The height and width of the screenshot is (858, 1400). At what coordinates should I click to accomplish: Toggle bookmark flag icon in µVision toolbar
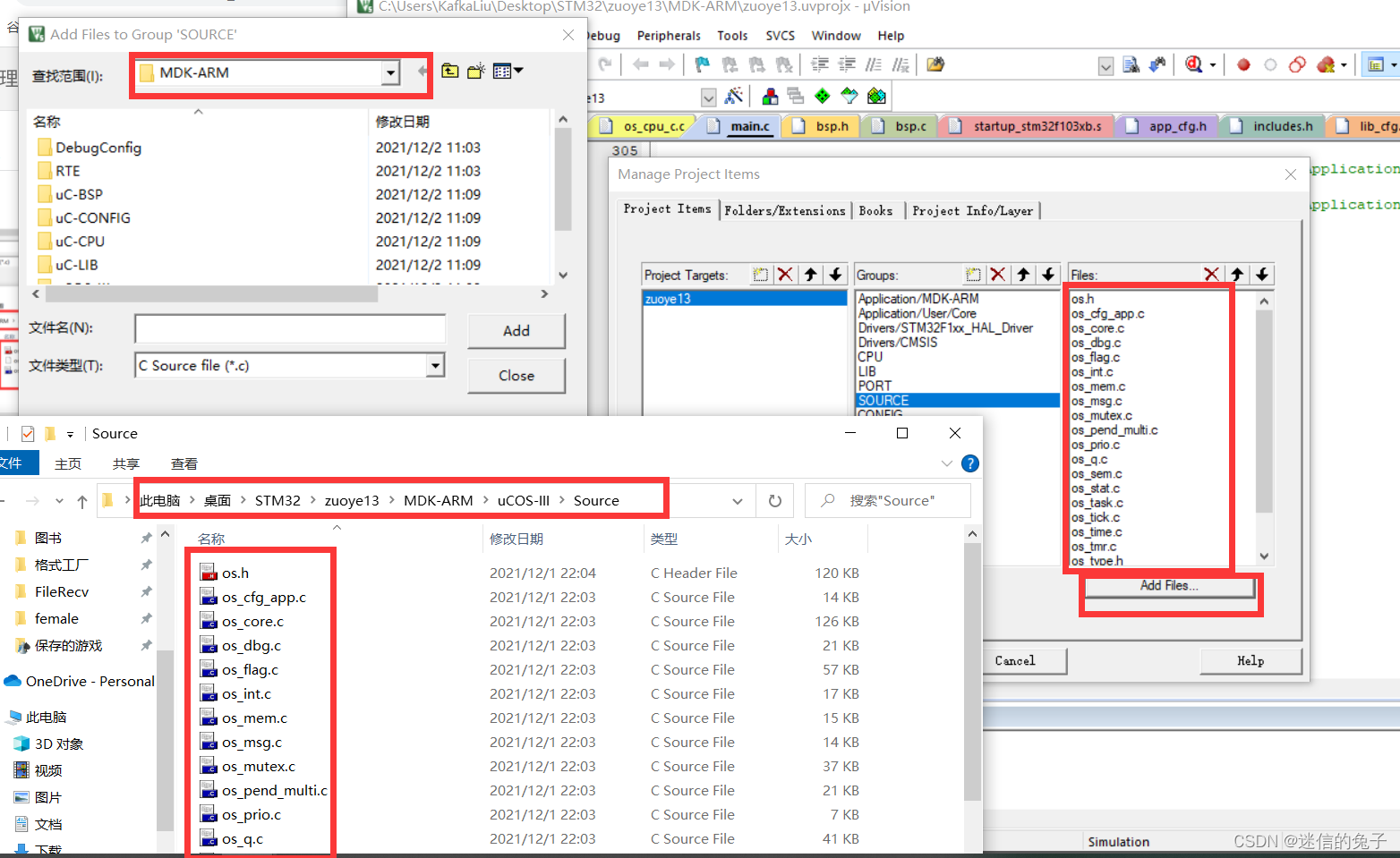point(703,64)
